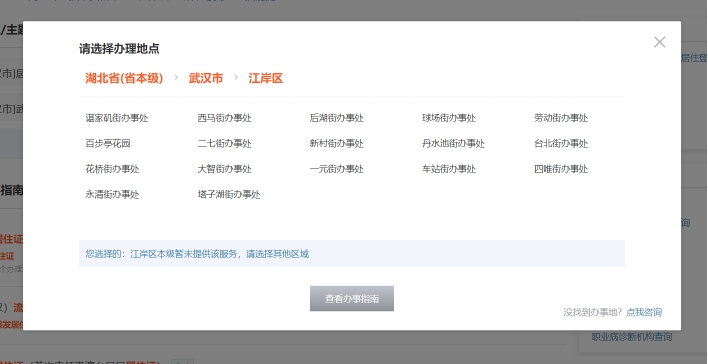The height and width of the screenshot is (364, 708).
Task: Choose 后湖街办事处
Action: click(336, 118)
